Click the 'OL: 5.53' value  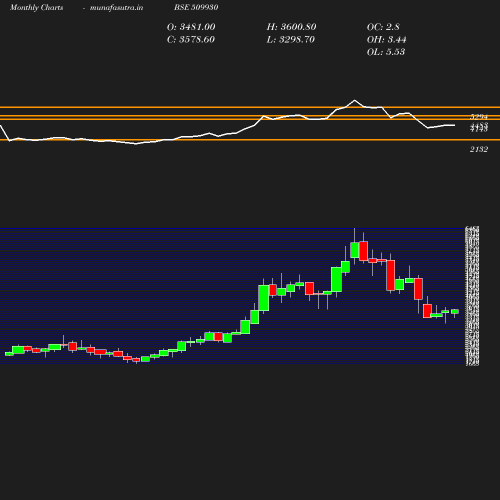coord(386,52)
